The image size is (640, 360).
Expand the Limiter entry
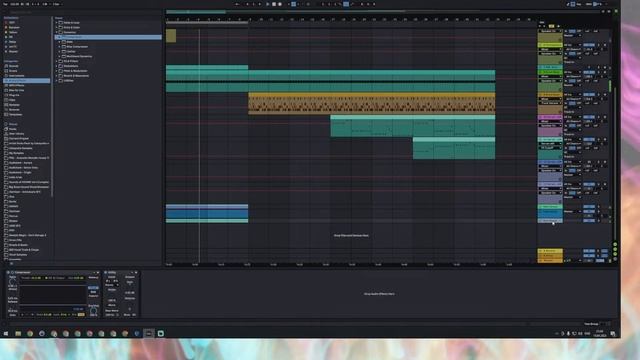point(60,51)
